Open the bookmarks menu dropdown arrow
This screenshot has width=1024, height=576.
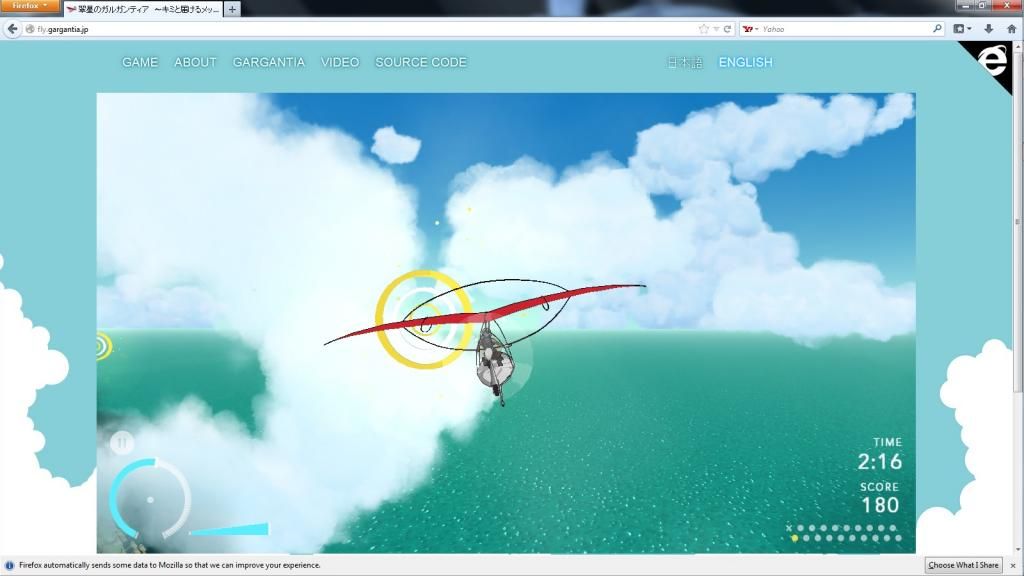pos(969,29)
